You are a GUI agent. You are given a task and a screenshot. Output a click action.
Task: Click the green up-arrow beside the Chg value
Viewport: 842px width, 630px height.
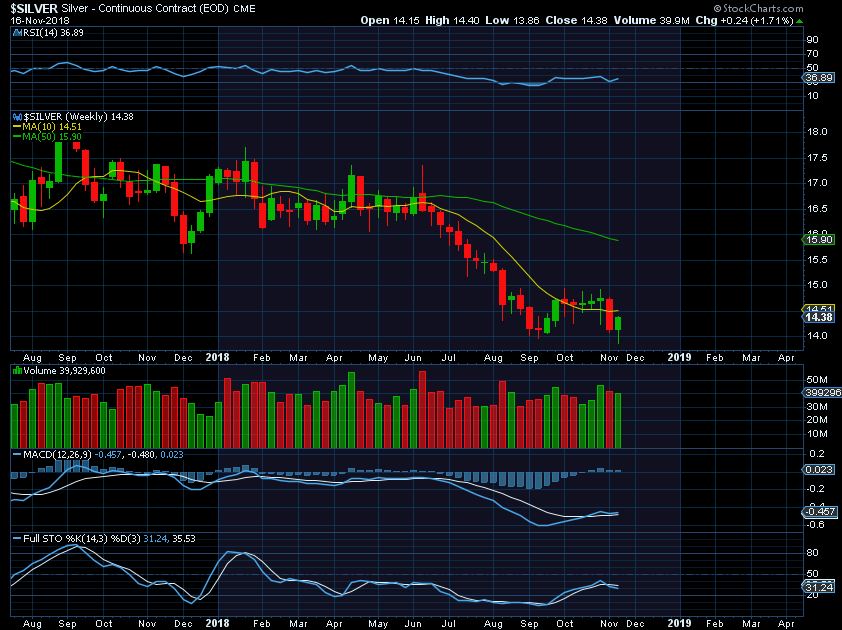800,21
